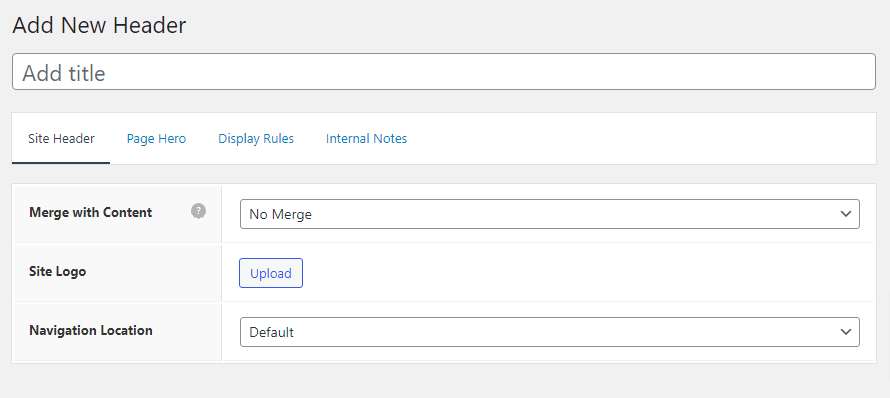
Task: Click the Merge with Content help icon
Action: 198,212
